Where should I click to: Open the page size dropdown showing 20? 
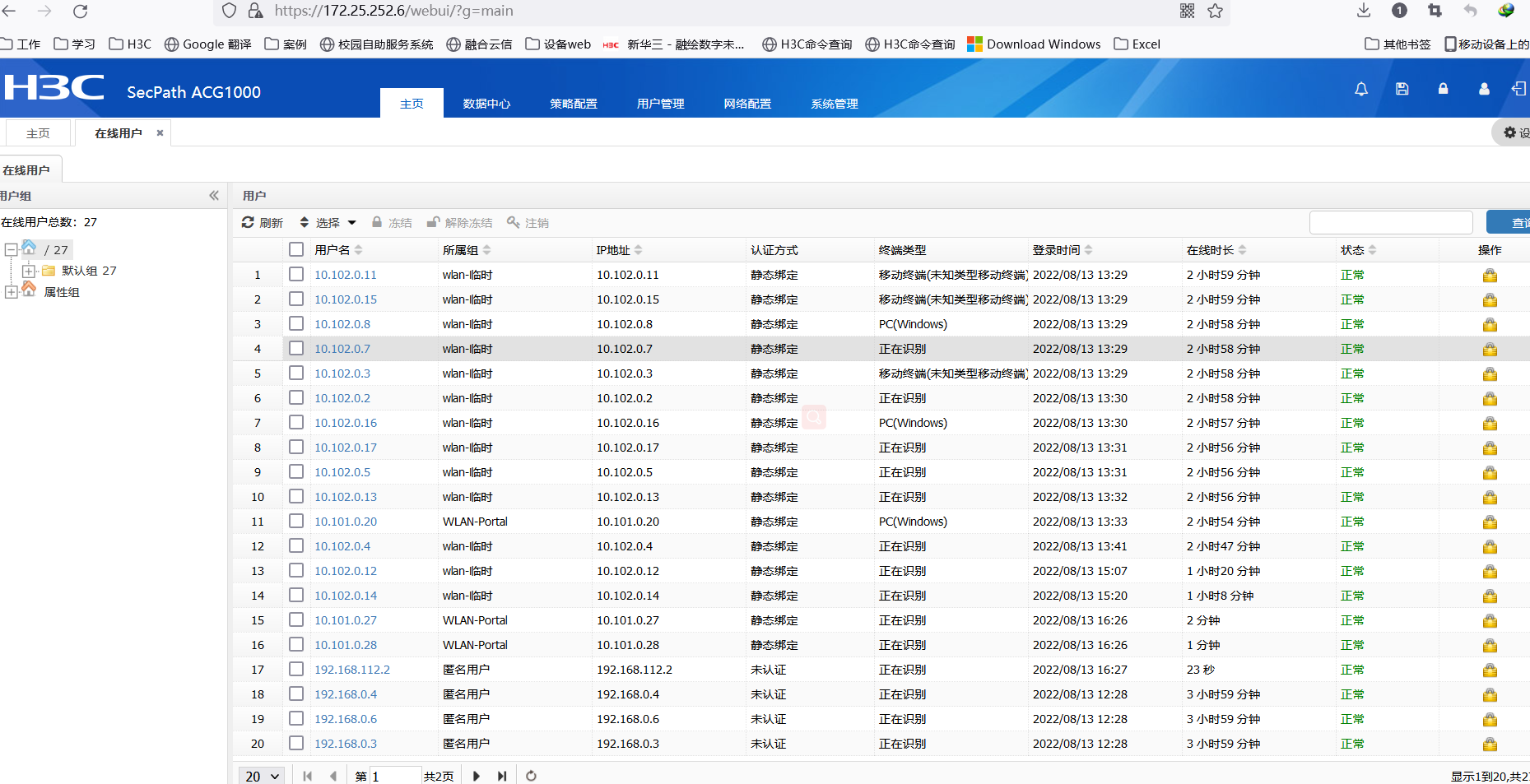tap(262, 776)
